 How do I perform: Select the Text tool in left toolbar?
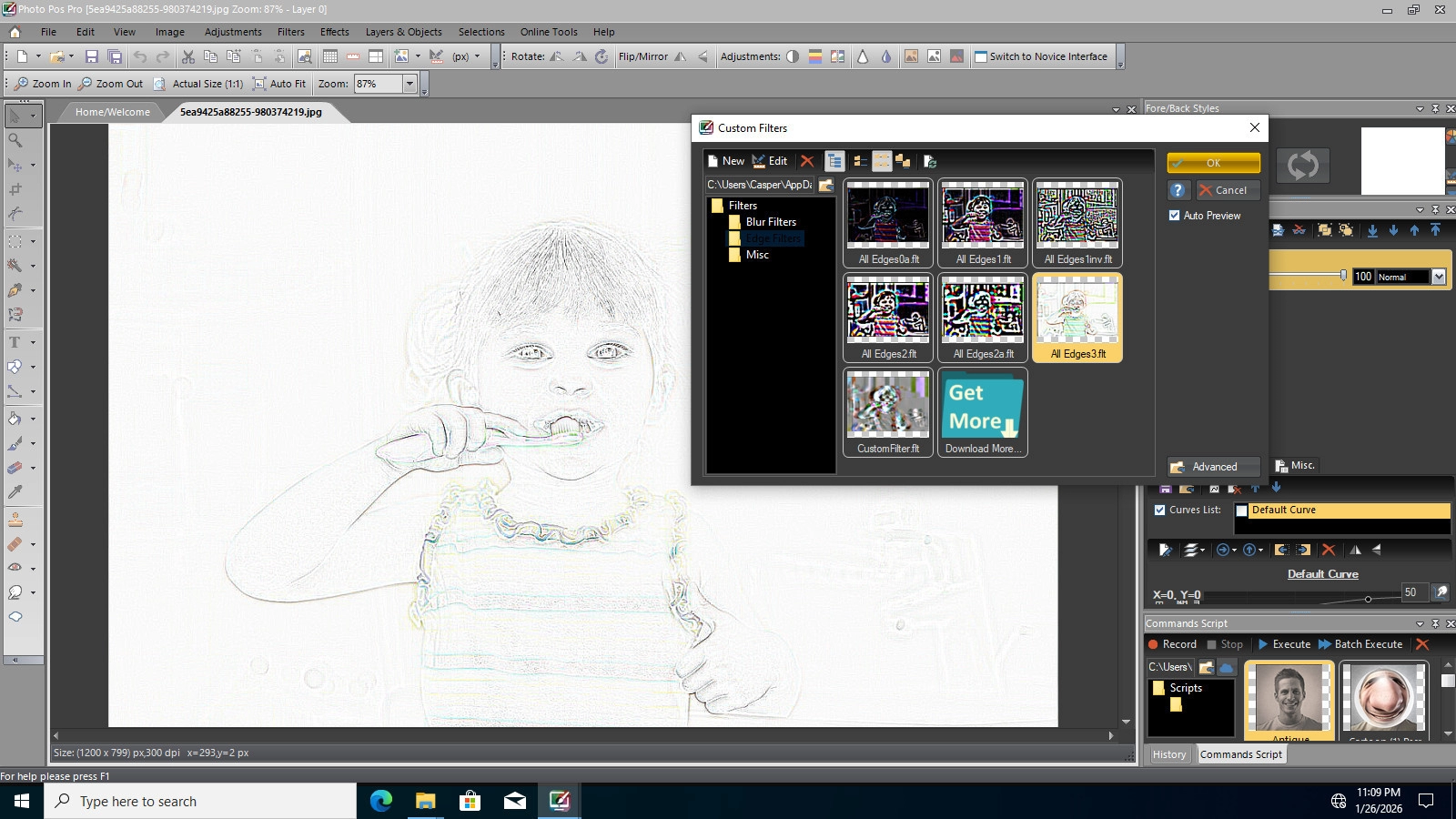click(x=15, y=342)
